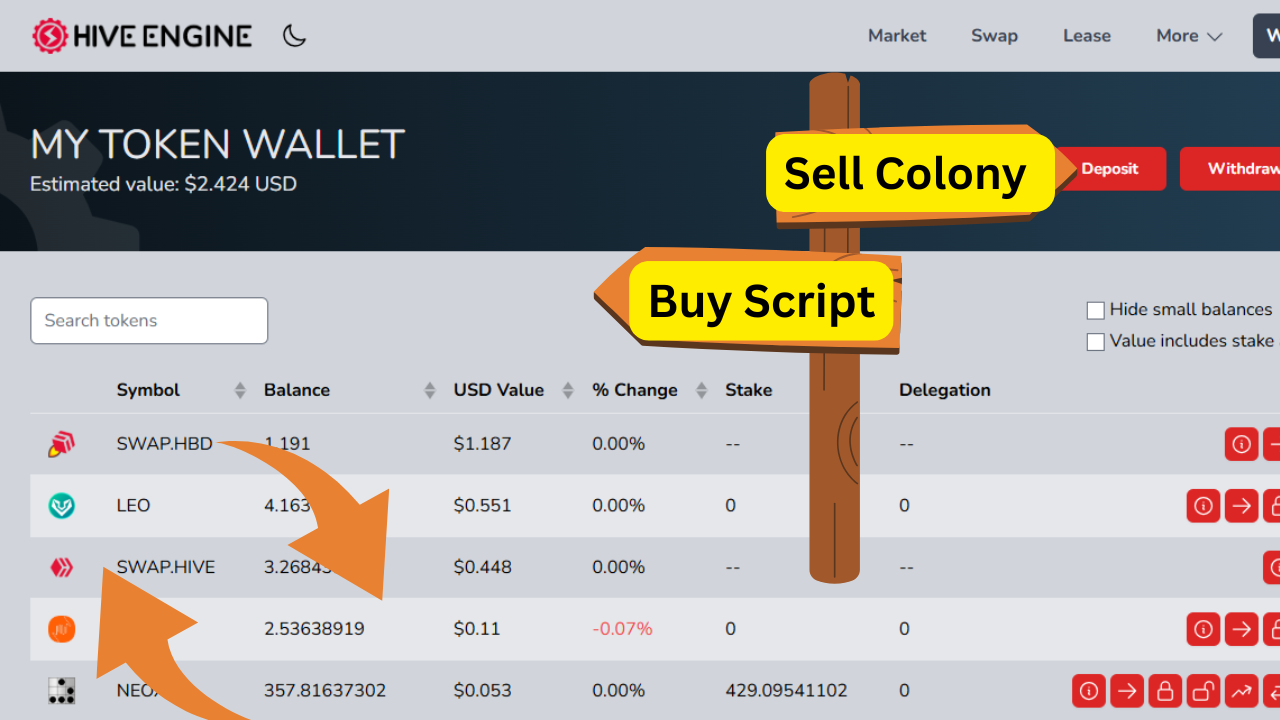Click the trending chart icon on the NEOXAG row
This screenshot has height=720, width=1280.
[1241, 691]
